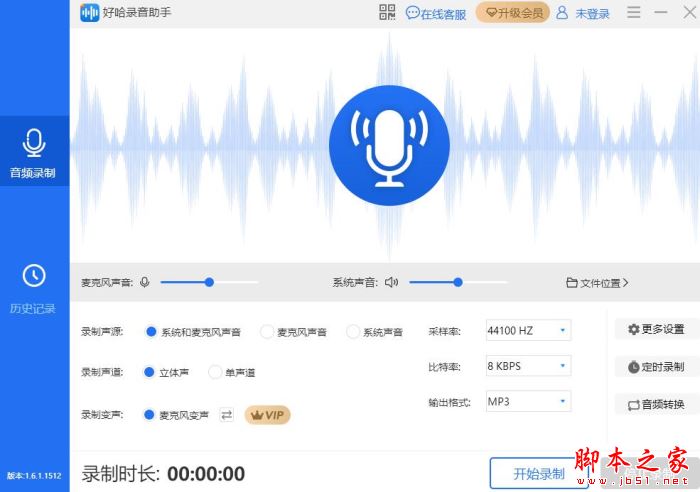Minimize the recorder window

[661, 12]
